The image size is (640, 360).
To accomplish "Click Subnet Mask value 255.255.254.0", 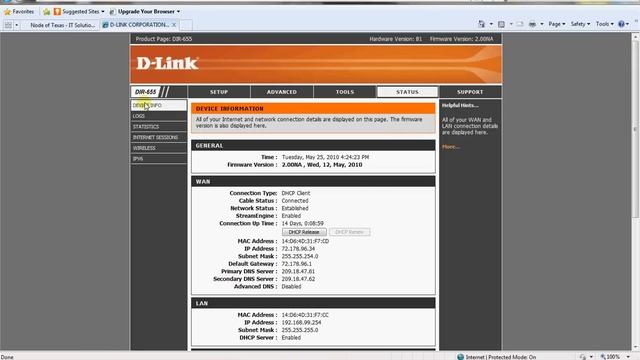I will (x=300, y=256).
